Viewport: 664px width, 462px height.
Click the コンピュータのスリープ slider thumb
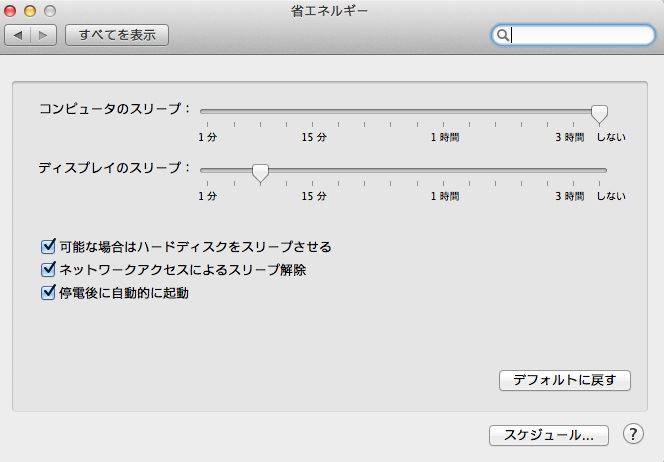pos(599,114)
